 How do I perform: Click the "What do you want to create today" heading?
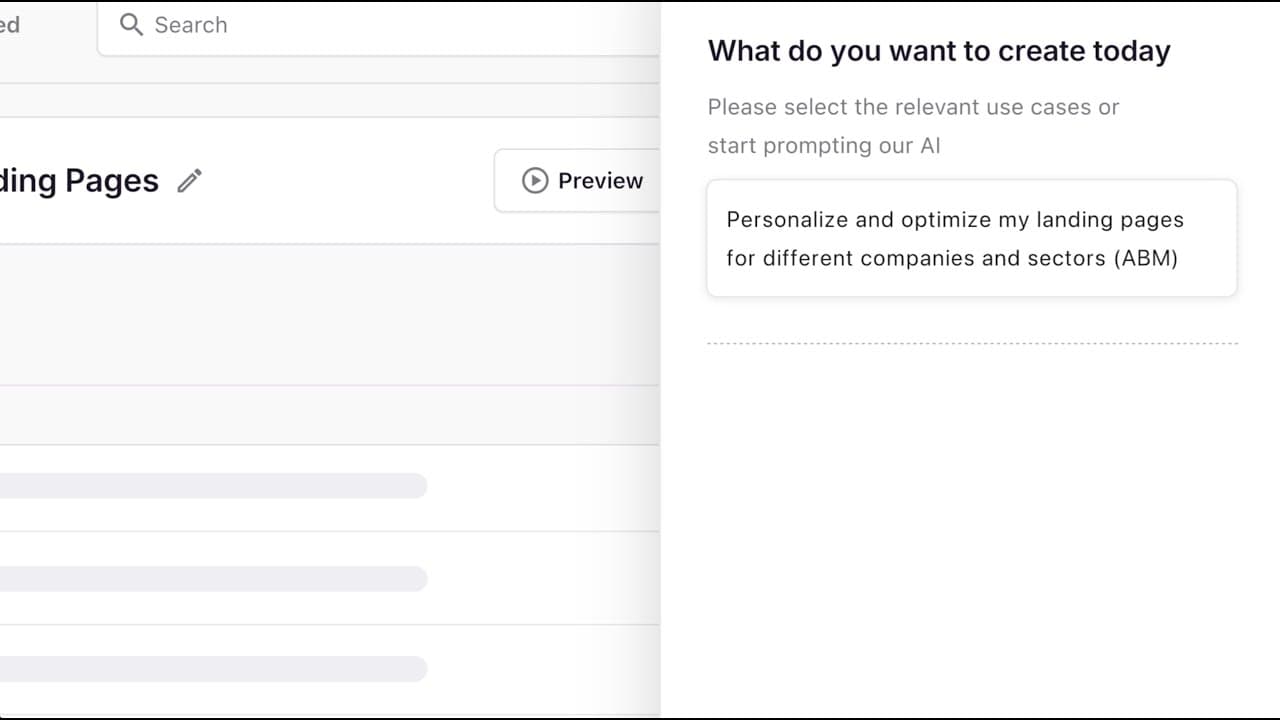coord(938,51)
